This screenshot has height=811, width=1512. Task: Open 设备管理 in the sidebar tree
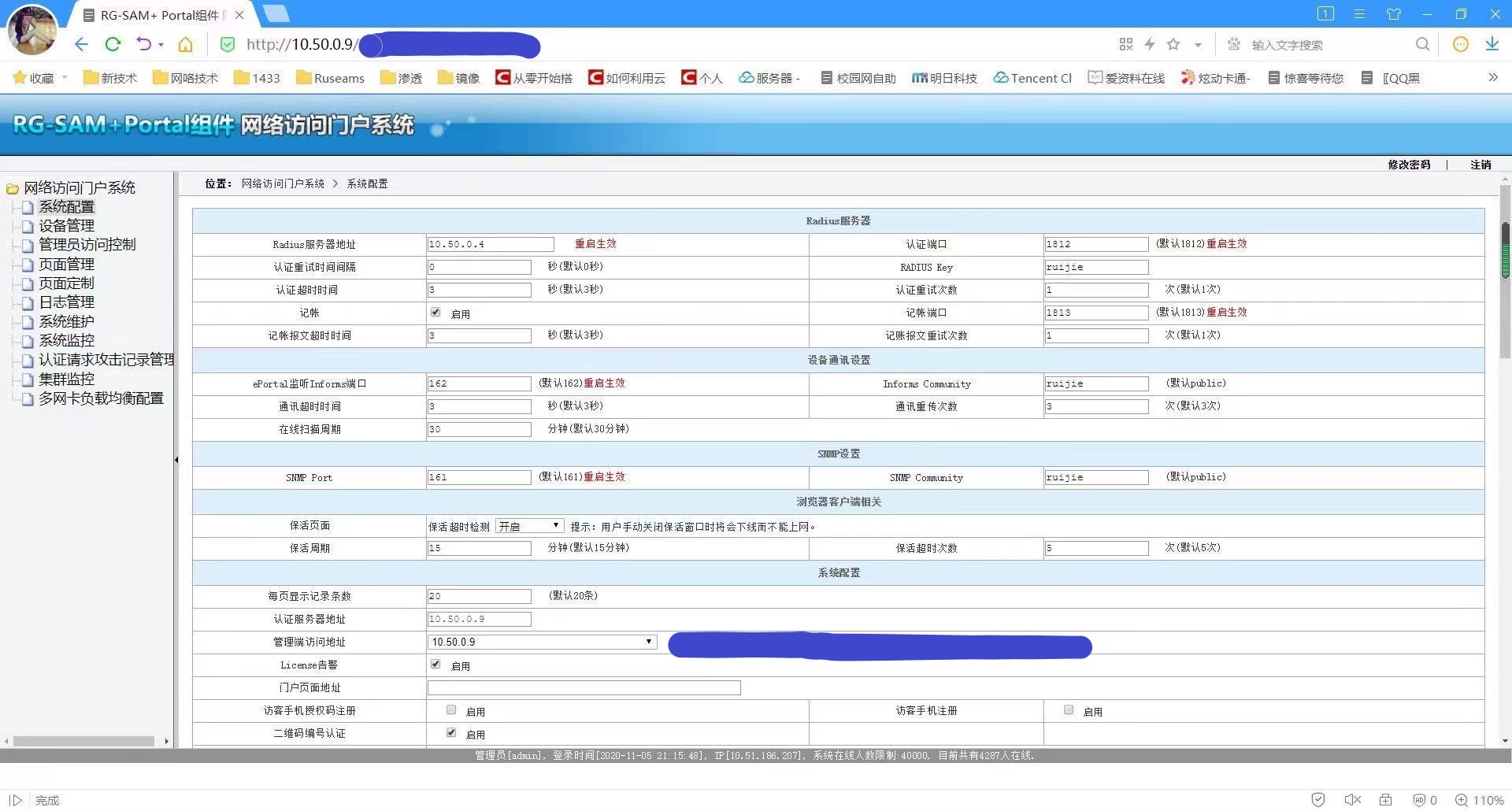[66, 226]
